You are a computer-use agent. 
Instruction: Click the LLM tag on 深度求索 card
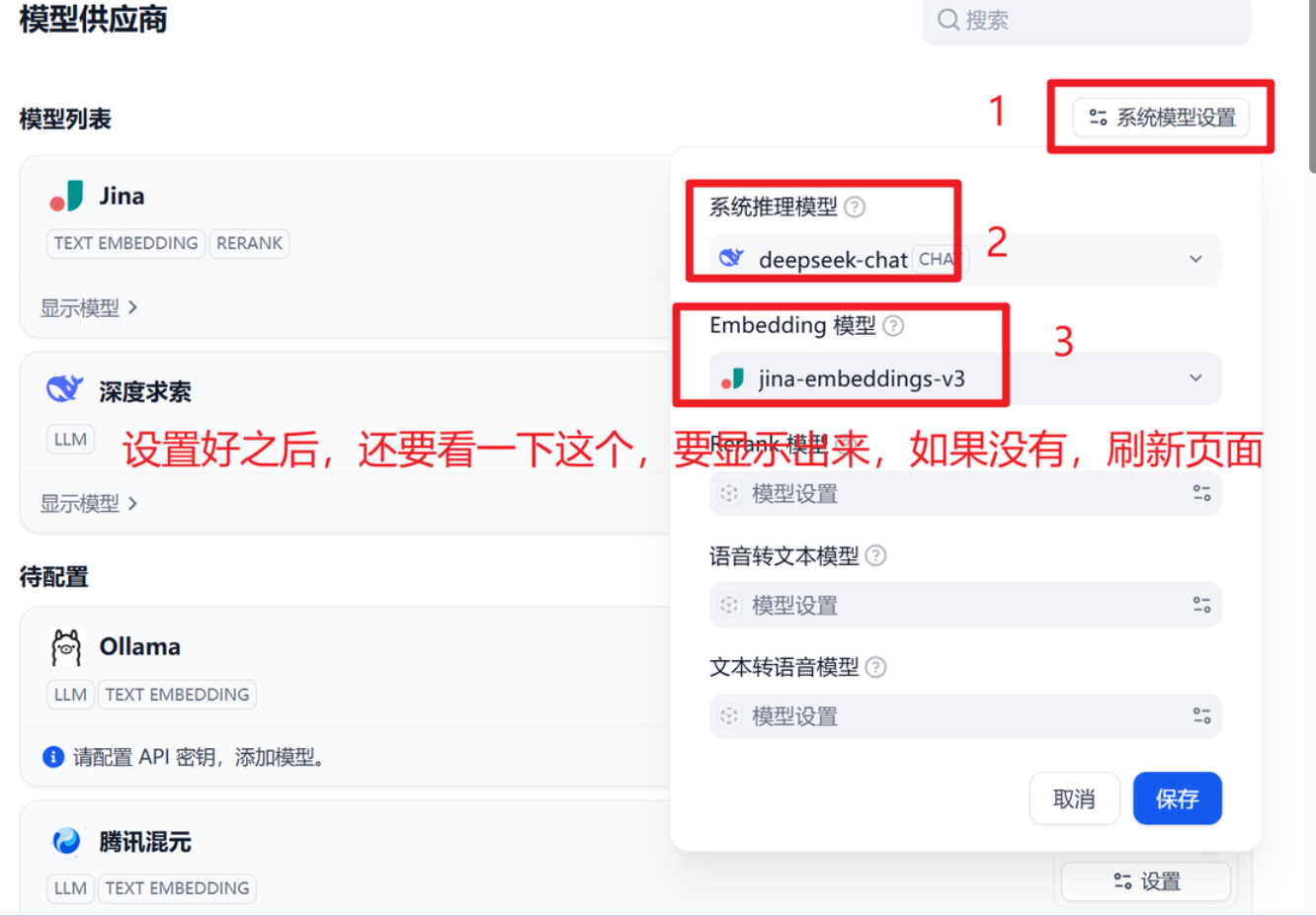pyautogui.click(x=70, y=439)
